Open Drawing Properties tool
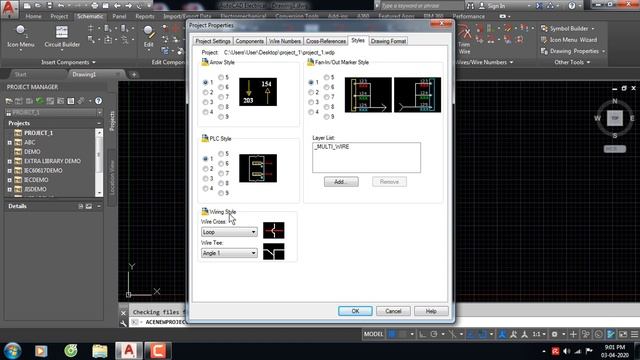Viewport: 640px width, 360px height. (x=573, y=51)
